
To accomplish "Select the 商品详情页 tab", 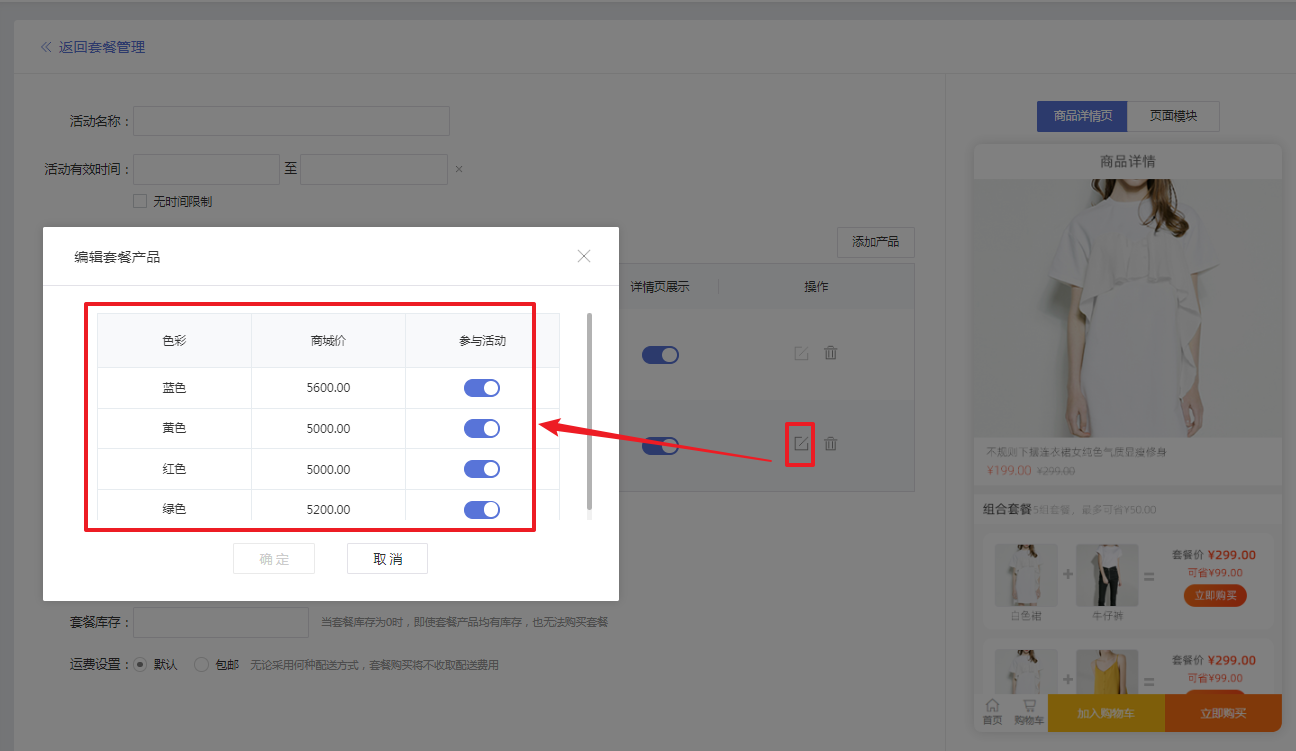I will 1082,116.
